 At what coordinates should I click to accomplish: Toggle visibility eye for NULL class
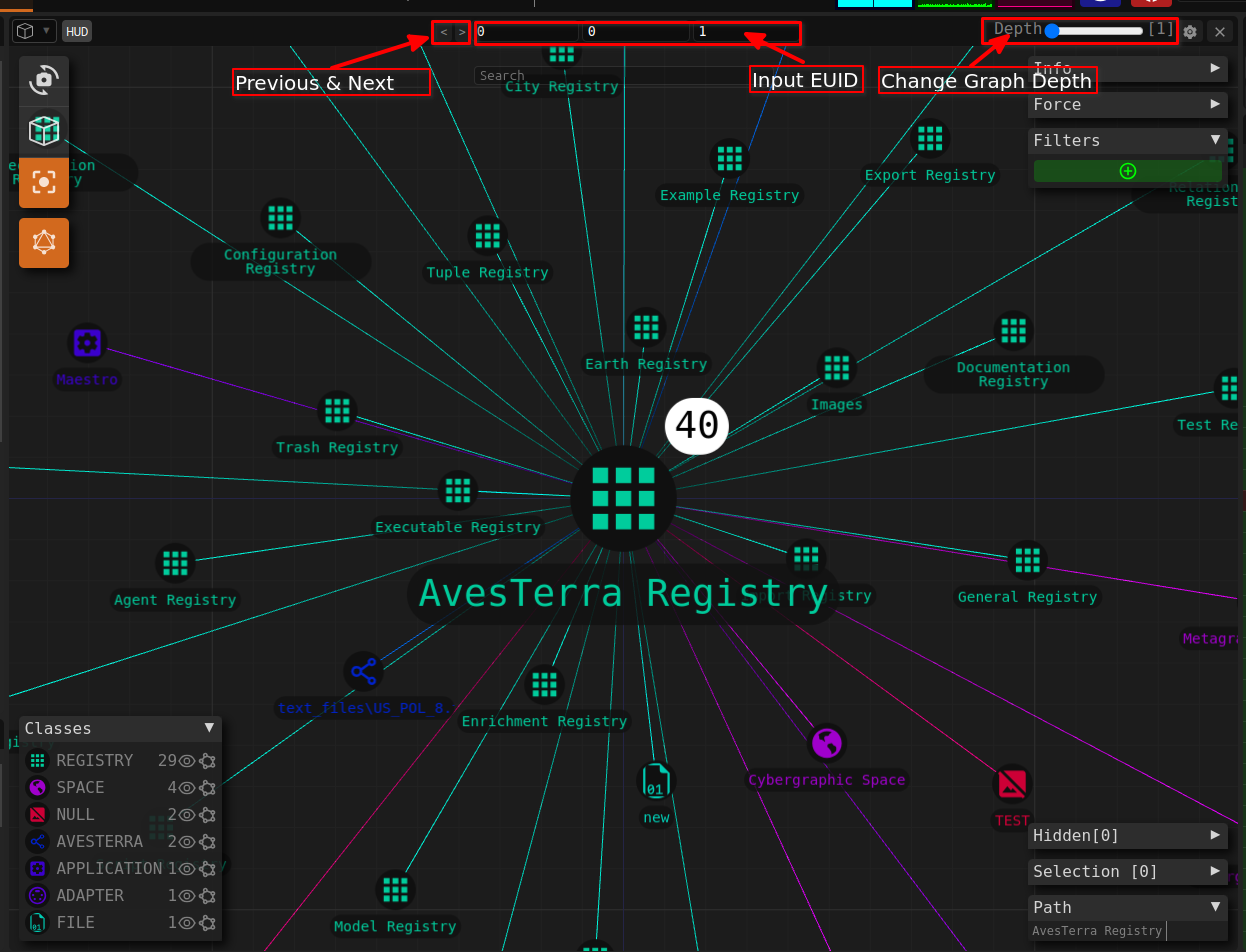click(x=187, y=815)
